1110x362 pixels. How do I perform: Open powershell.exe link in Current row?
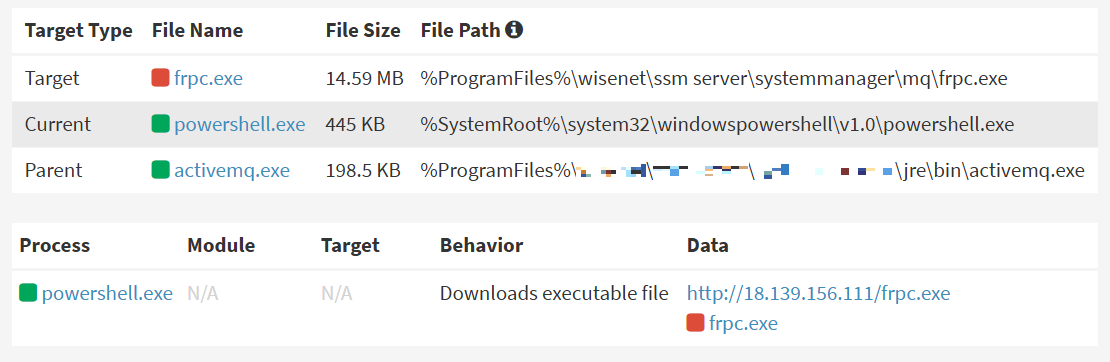click(x=240, y=125)
